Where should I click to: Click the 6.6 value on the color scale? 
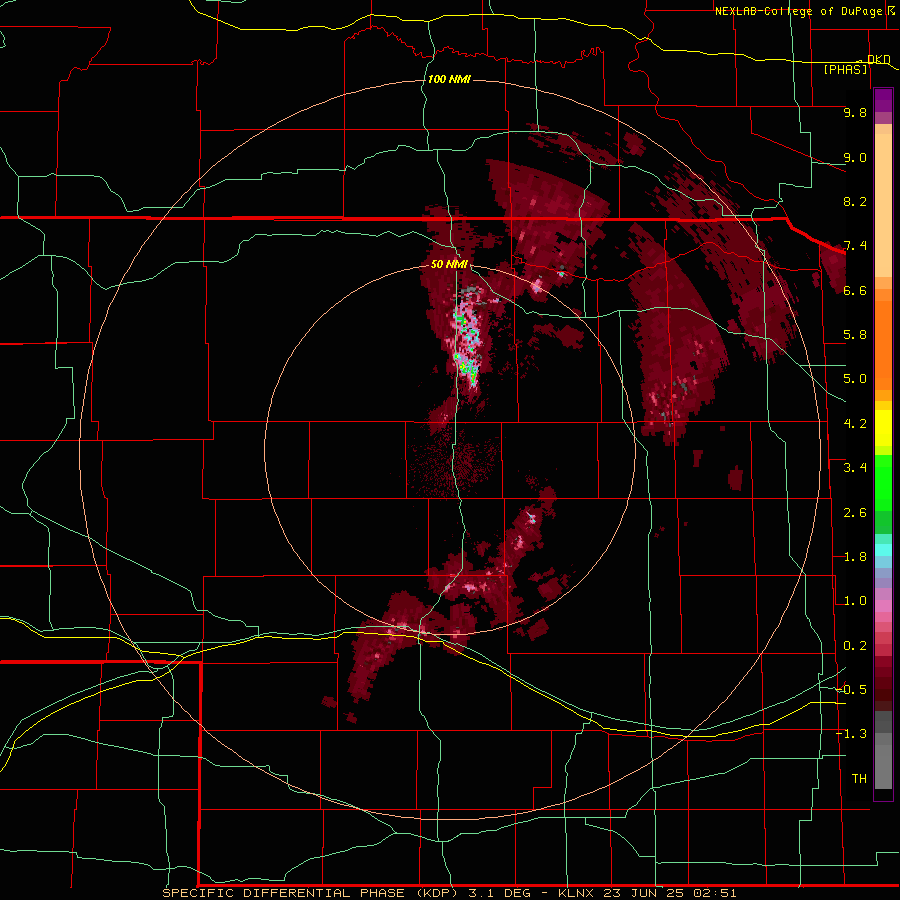(x=855, y=290)
